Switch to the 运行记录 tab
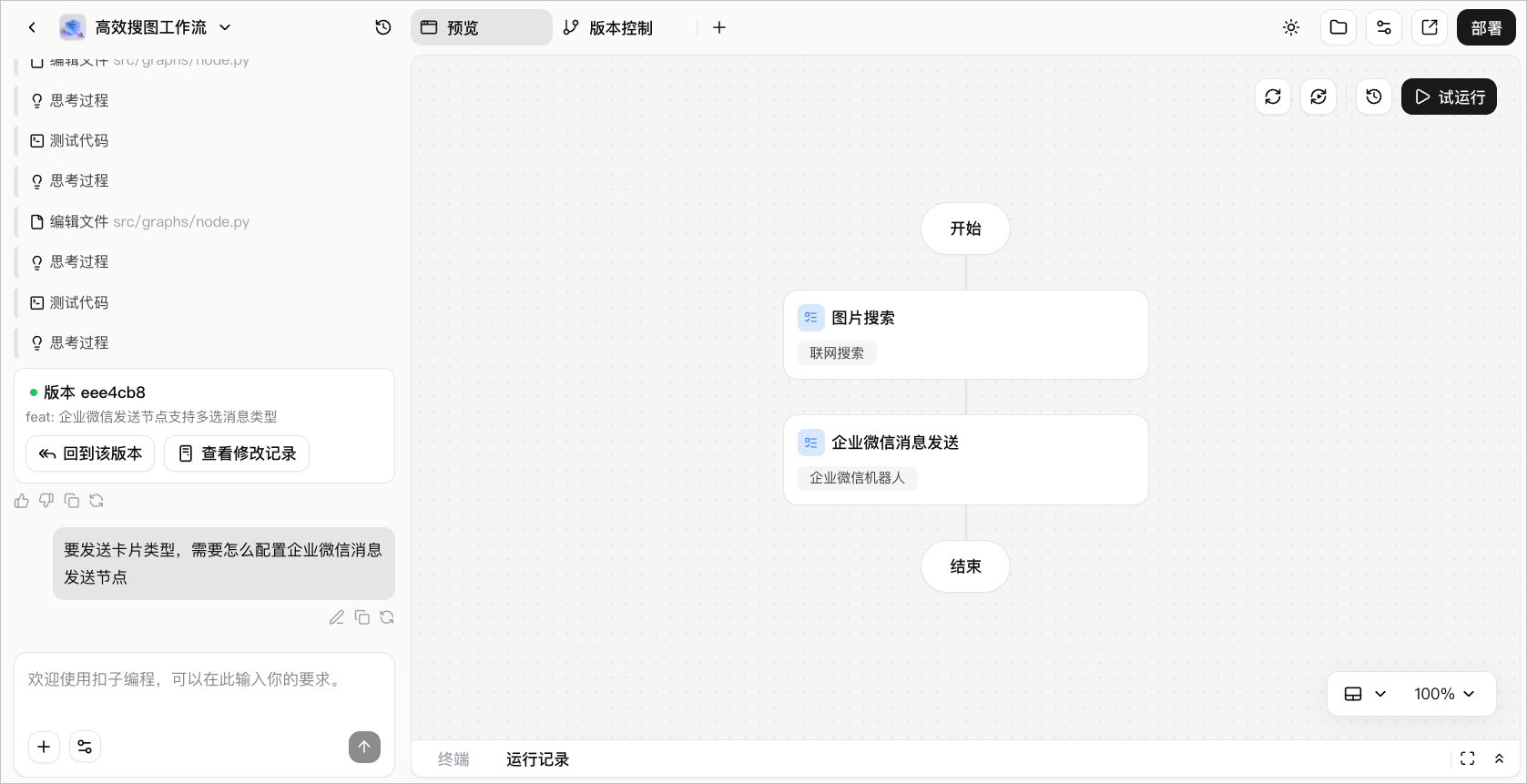1527x784 pixels. coord(537,759)
